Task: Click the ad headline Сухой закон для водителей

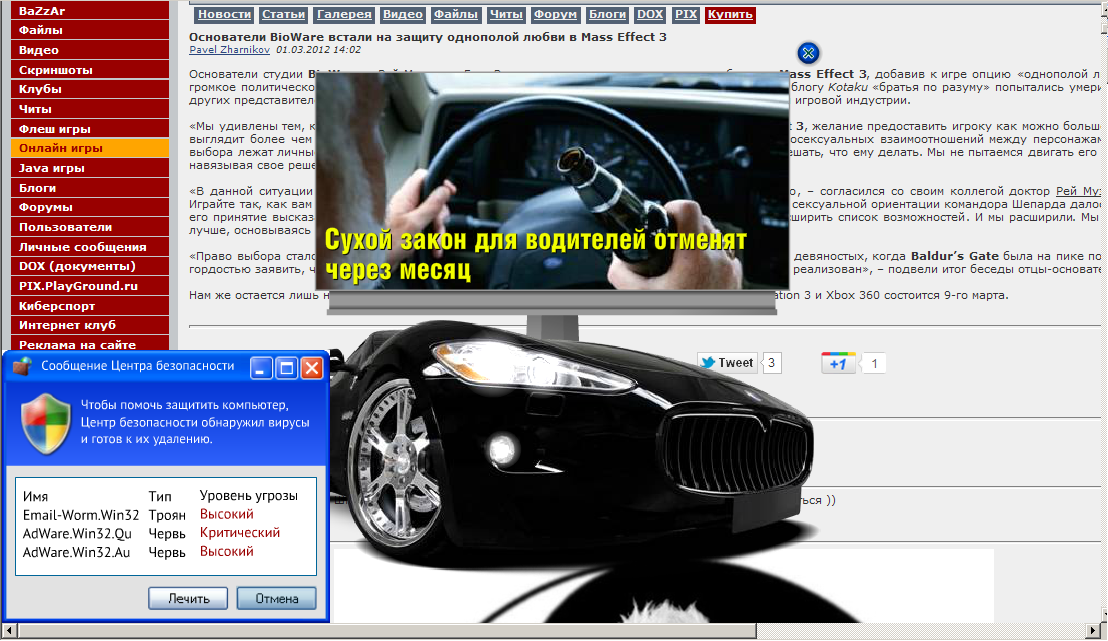Action: [x=536, y=254]
